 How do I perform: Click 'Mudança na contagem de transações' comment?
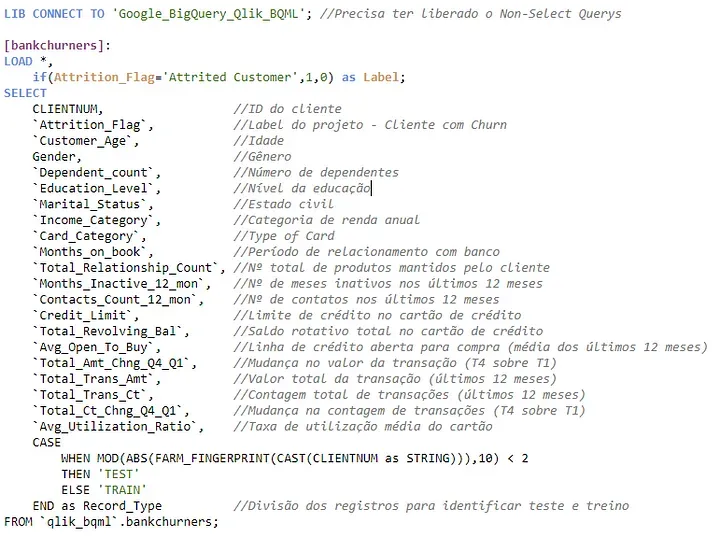(366, 411)
